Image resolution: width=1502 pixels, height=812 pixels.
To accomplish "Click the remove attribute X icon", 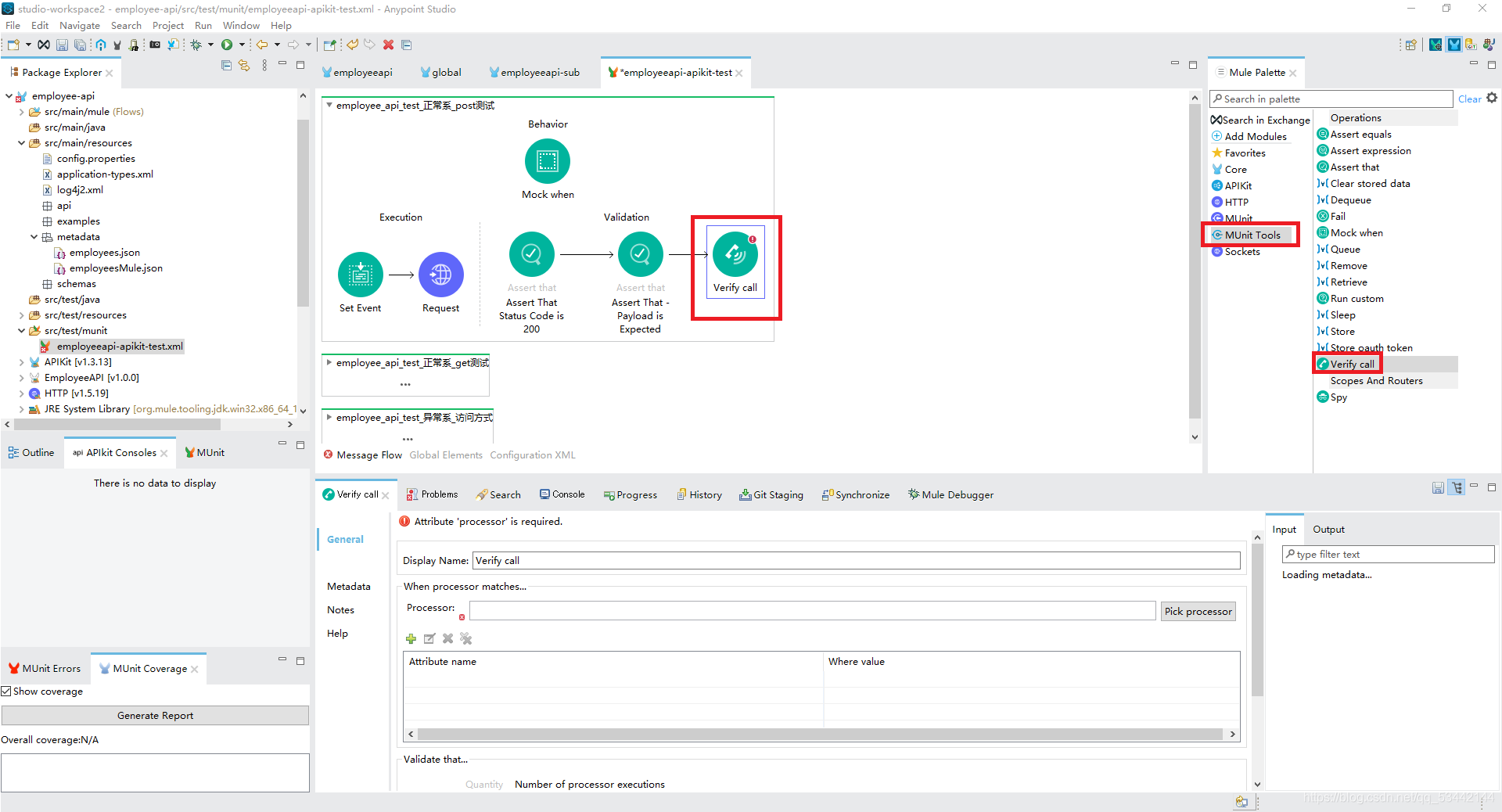I will [x=447, y=638].
